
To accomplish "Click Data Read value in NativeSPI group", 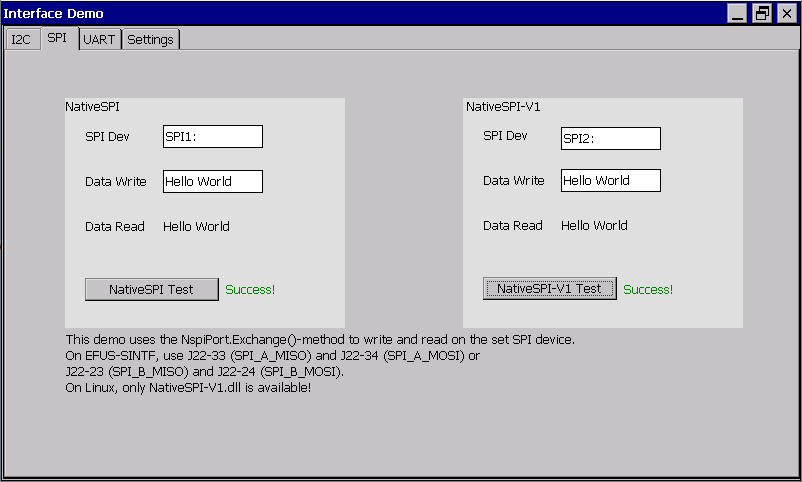I will [196, 226].
